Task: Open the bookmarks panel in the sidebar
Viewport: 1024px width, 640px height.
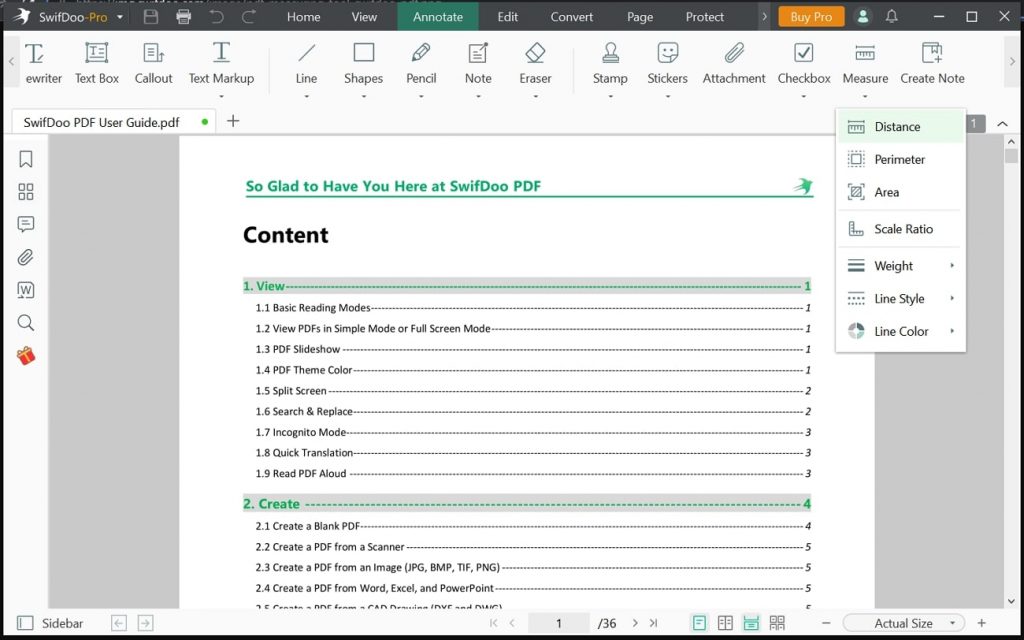Action: pyautogui.click(x=25, y=158)
